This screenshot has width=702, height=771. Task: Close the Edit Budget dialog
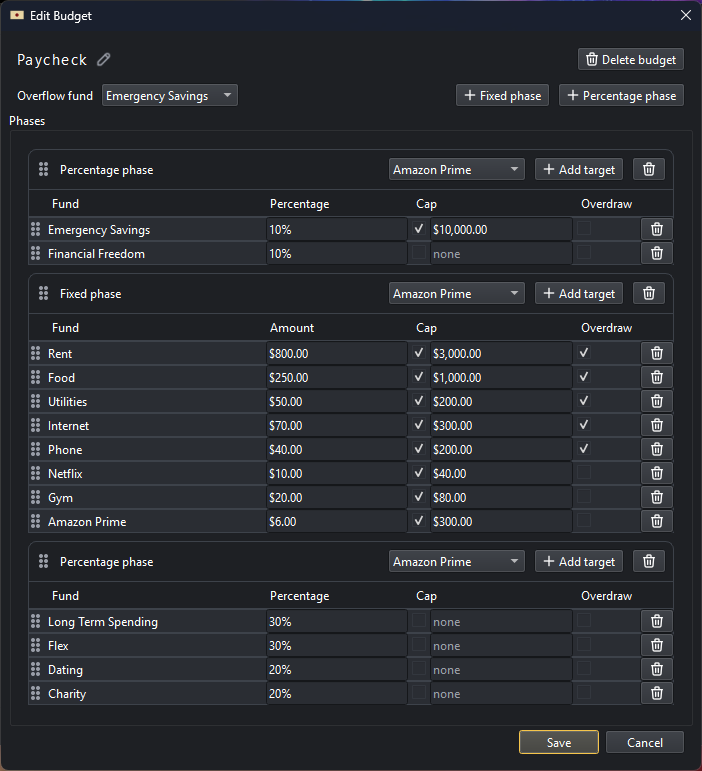point(686,15)
